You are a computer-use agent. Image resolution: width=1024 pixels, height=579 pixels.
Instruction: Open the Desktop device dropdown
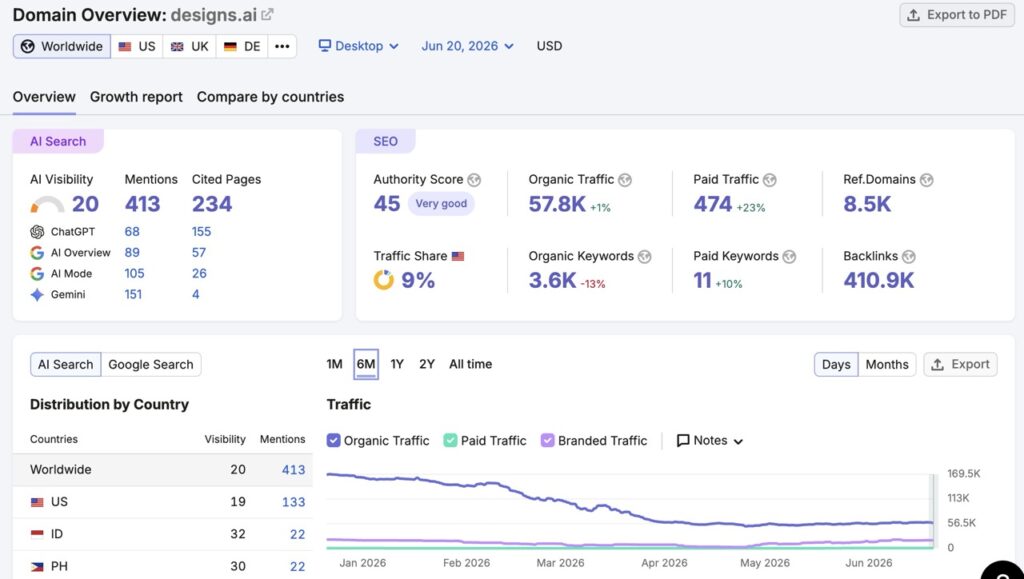click(359, 46)
